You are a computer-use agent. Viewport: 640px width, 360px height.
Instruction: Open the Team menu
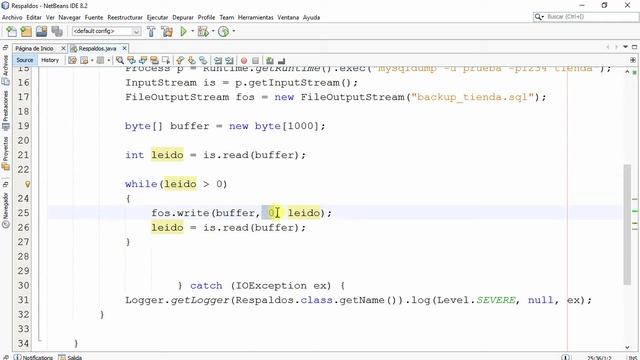click(x=227, y=17)
